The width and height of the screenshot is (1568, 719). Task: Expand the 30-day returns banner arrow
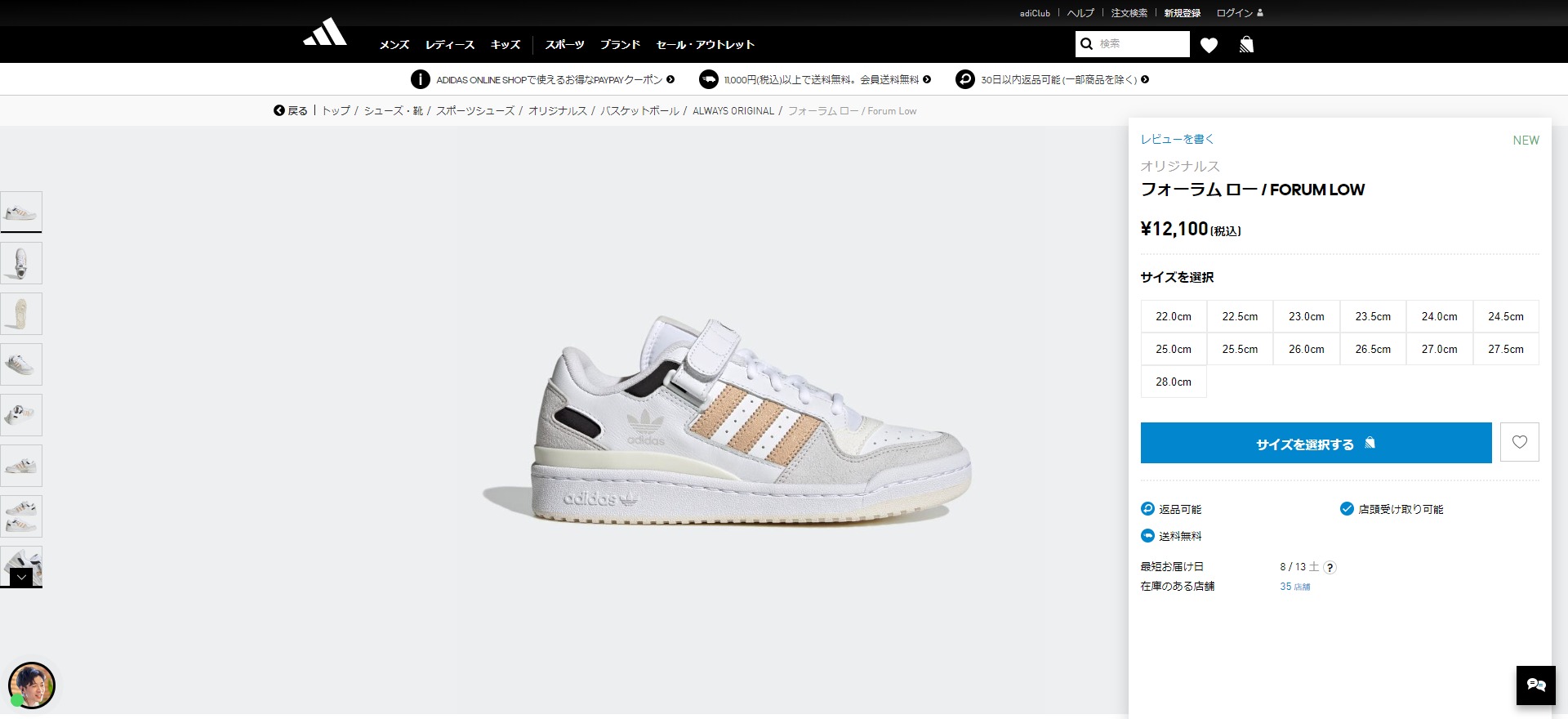coord(1145,79)
